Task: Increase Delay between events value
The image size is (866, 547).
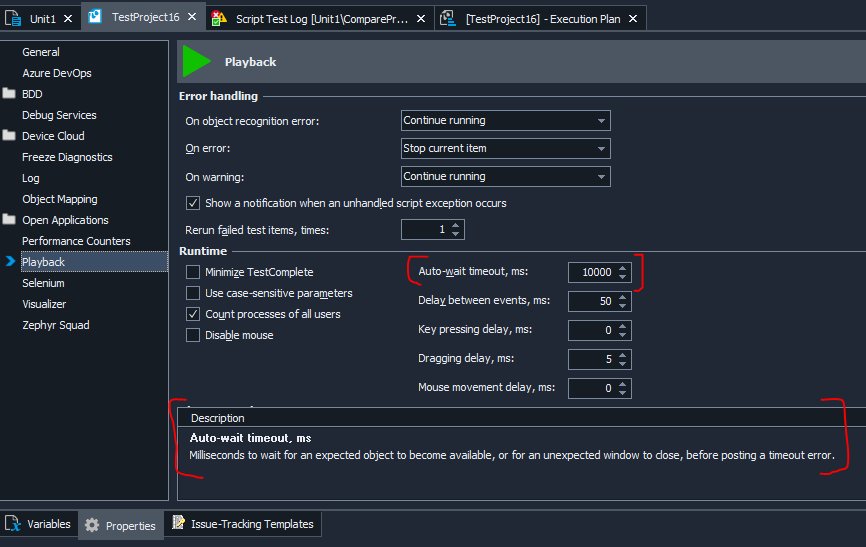Action: [x=622, y=297]
